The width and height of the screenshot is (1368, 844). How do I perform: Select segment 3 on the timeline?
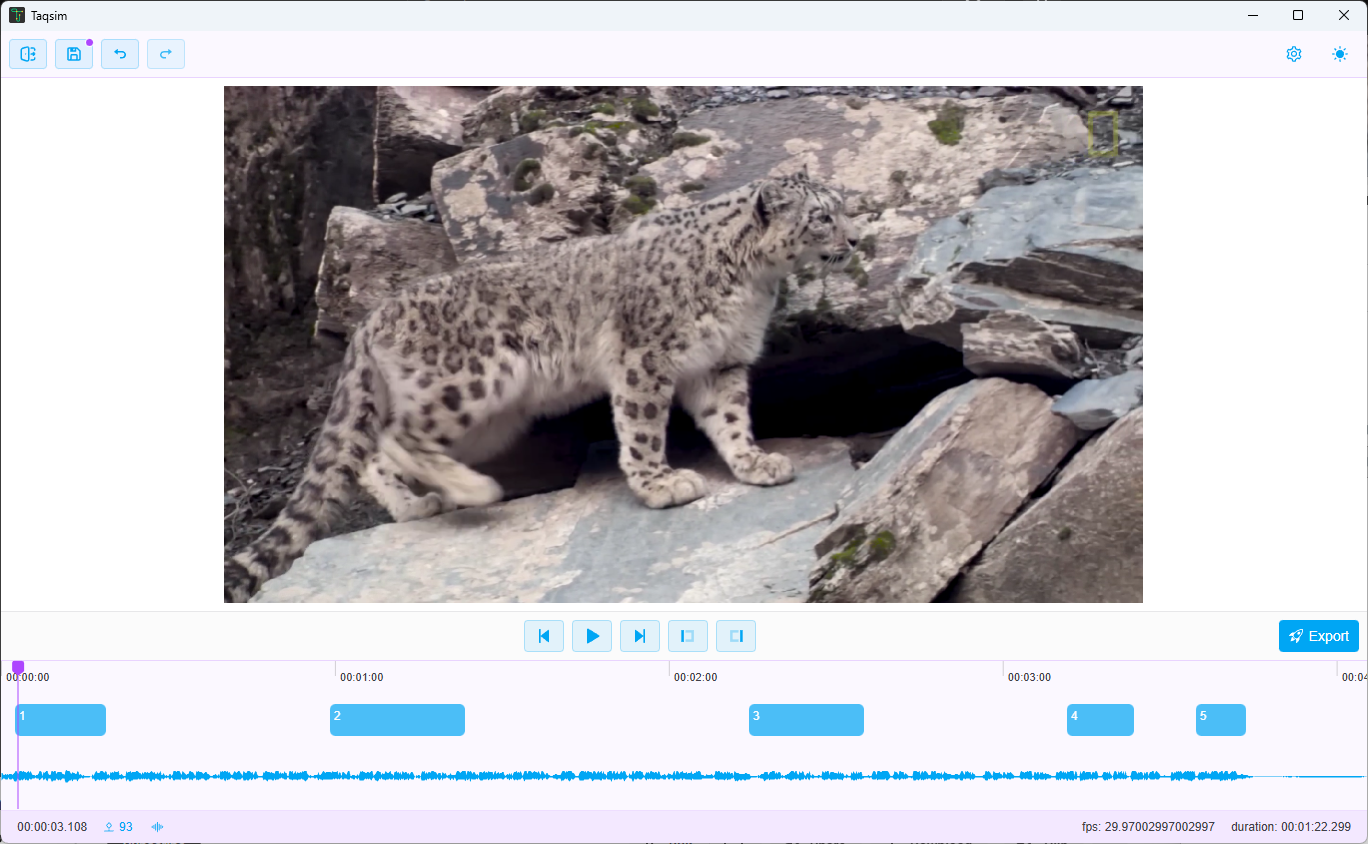point(806,720)
